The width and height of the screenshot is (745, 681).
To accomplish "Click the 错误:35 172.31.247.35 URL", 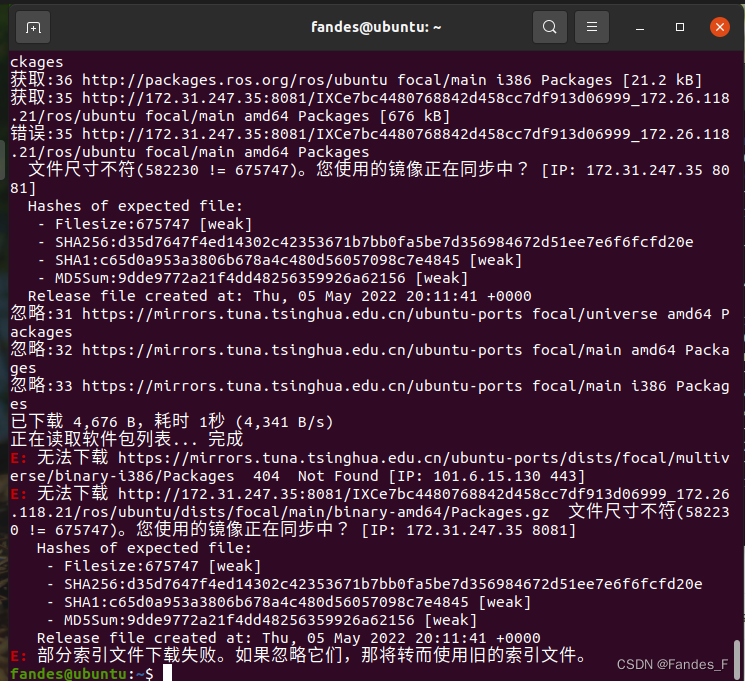I will (x=370, y=143).
